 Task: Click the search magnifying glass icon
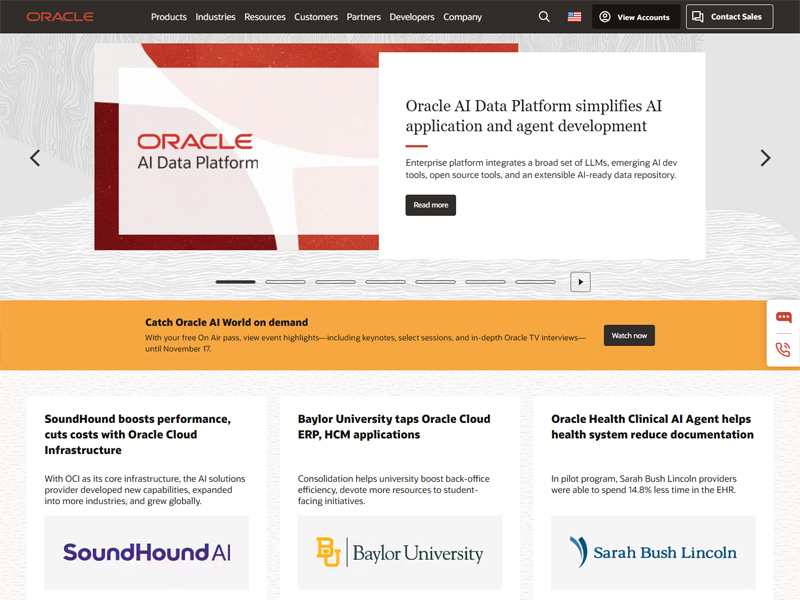click(x=544, y=17)
